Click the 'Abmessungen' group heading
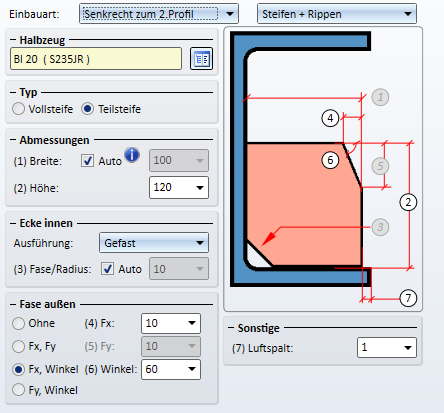 [x=54, y=140]
